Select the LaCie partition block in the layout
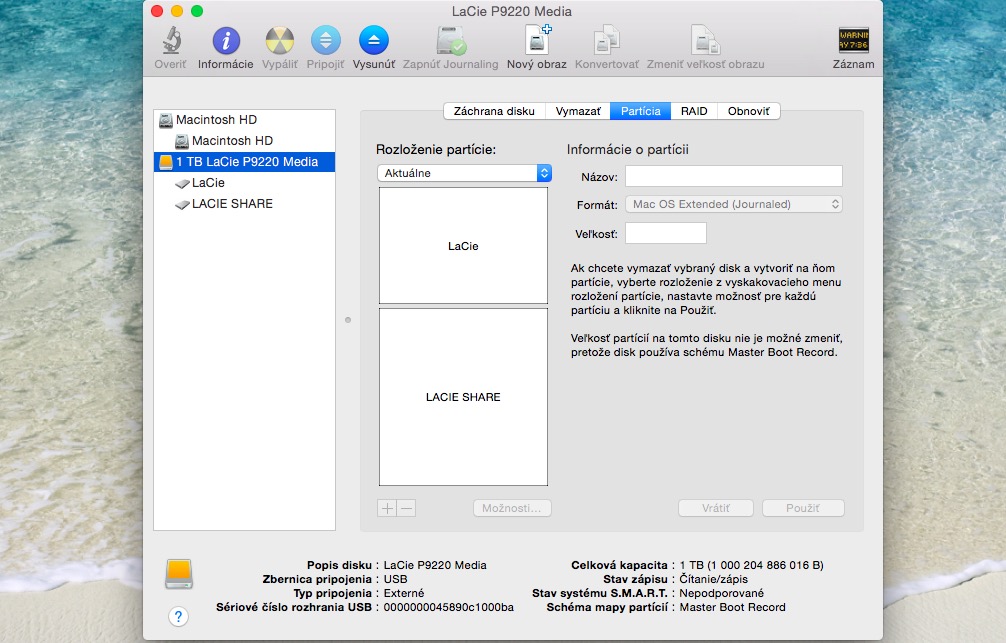1006x643 pixels. tap(463, 246)
